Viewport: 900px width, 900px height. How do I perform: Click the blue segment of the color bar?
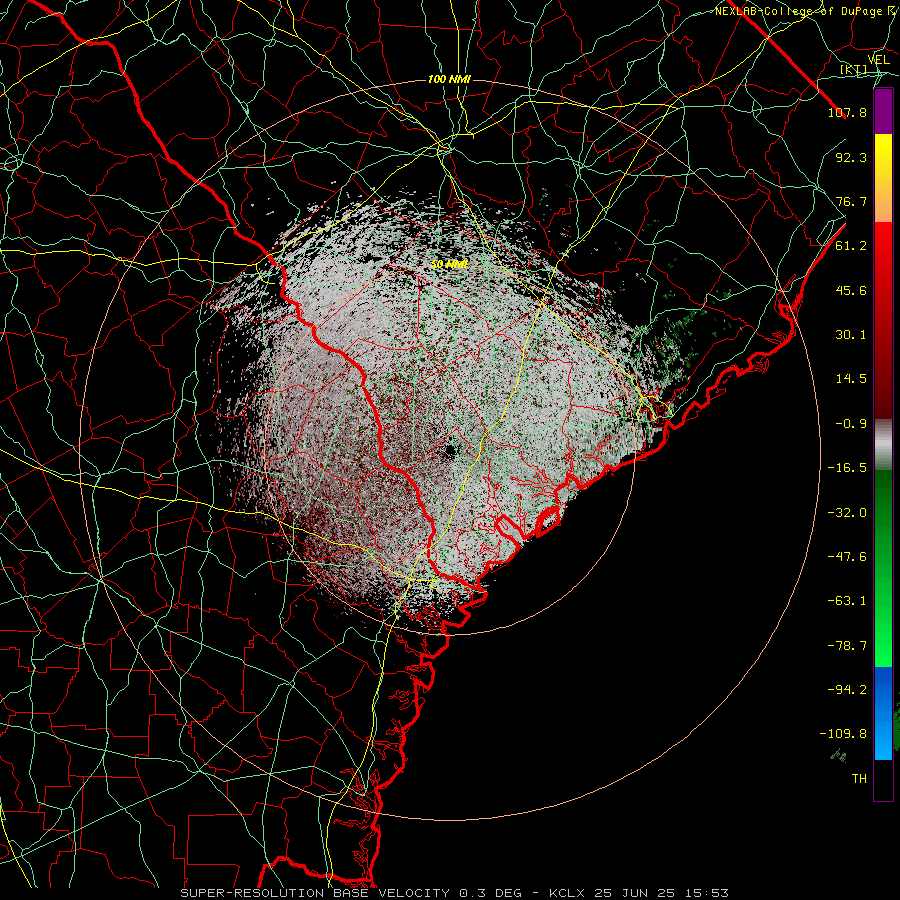coord(883,713)
